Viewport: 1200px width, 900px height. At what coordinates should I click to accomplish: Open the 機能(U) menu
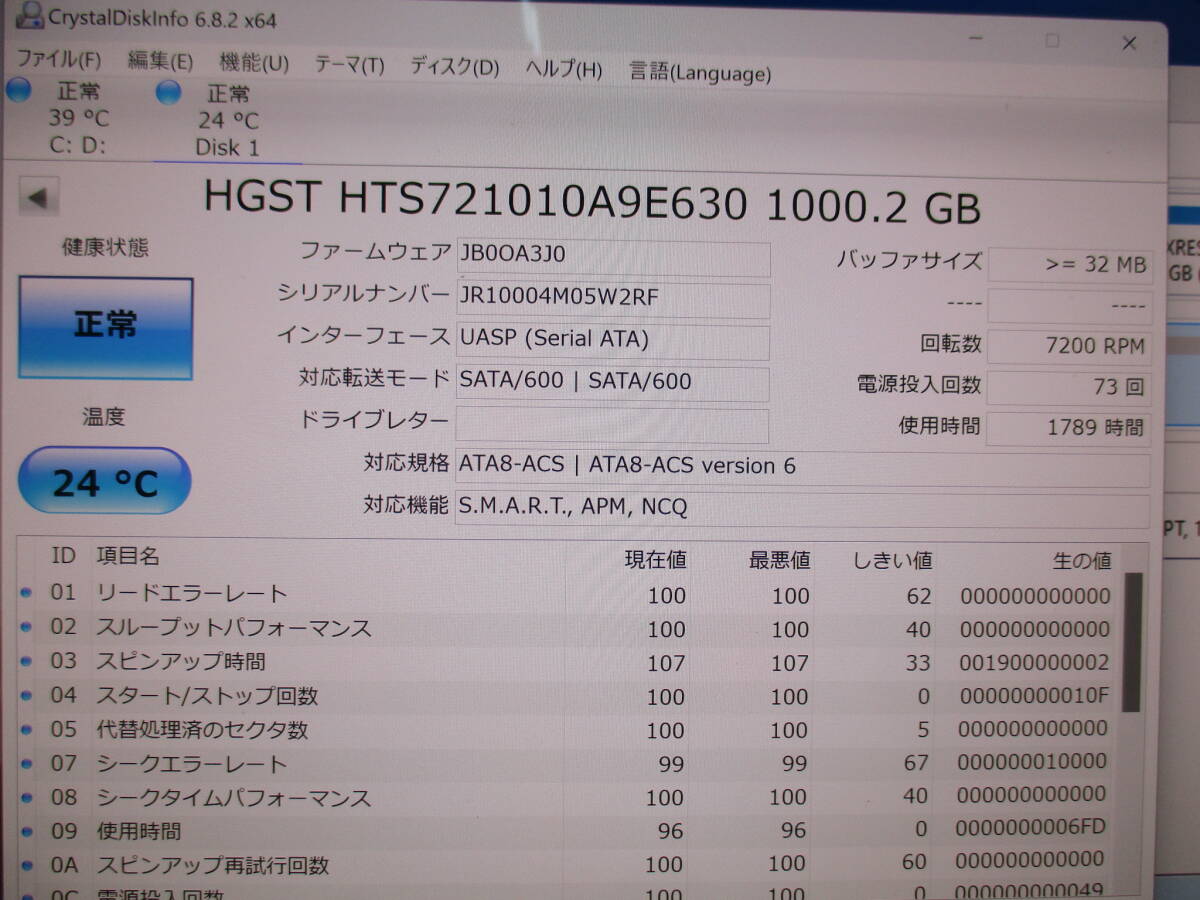point(254,63)
